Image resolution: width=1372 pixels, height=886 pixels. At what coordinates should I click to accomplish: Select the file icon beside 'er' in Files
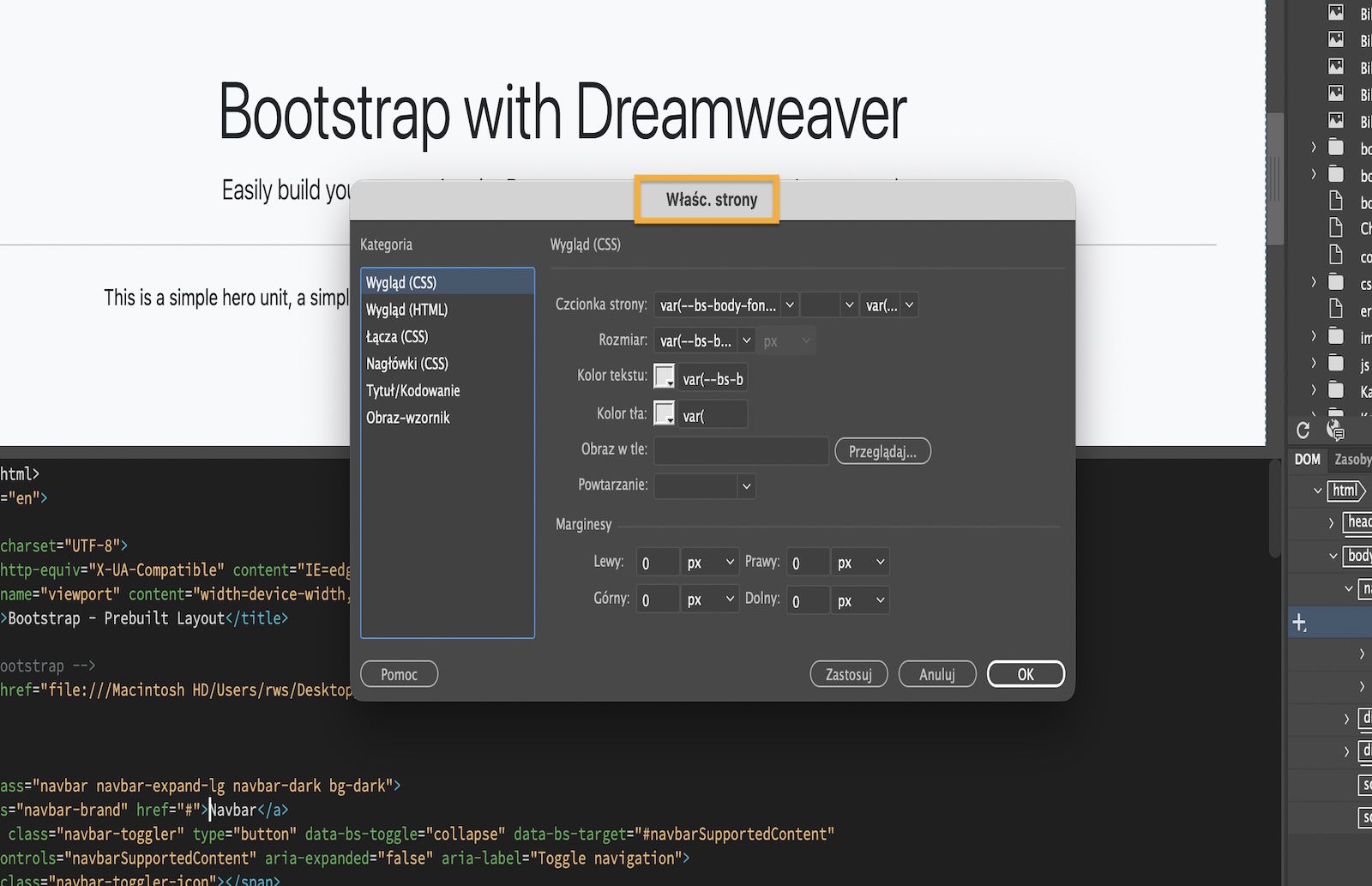click(x=1336, y=309)
